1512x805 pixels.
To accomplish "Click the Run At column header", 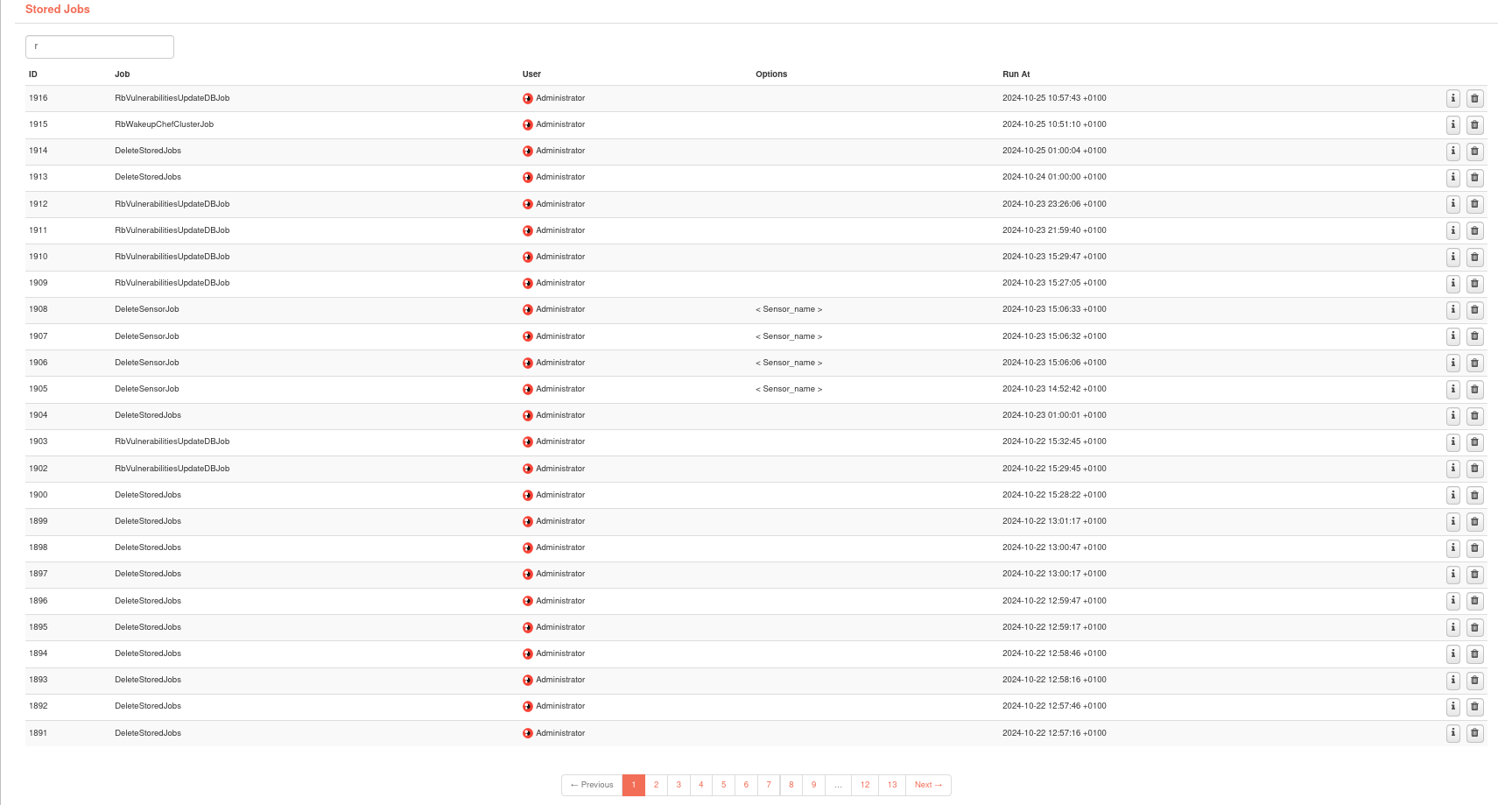I will coord(1016,74).
